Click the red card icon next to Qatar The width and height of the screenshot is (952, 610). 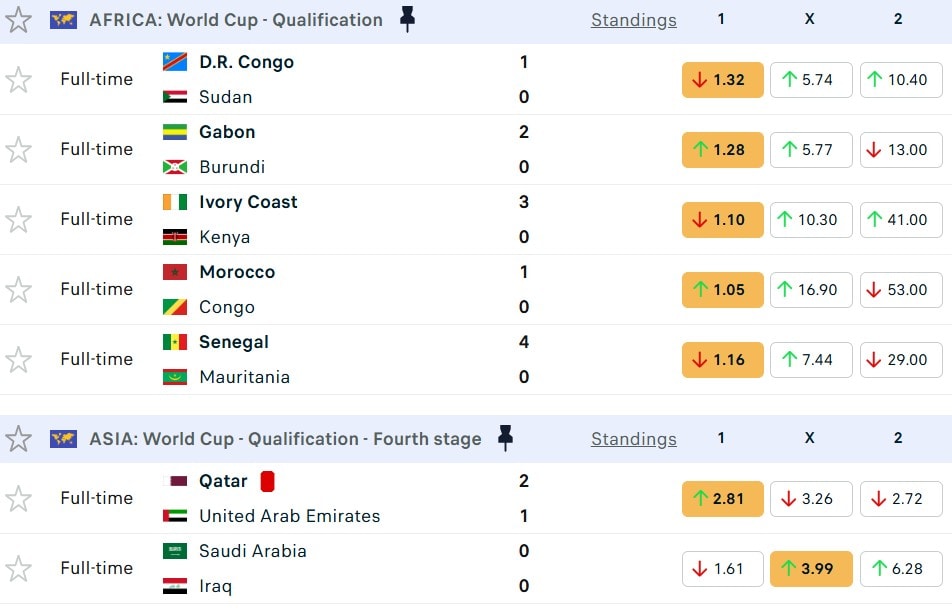pos(267,481)
